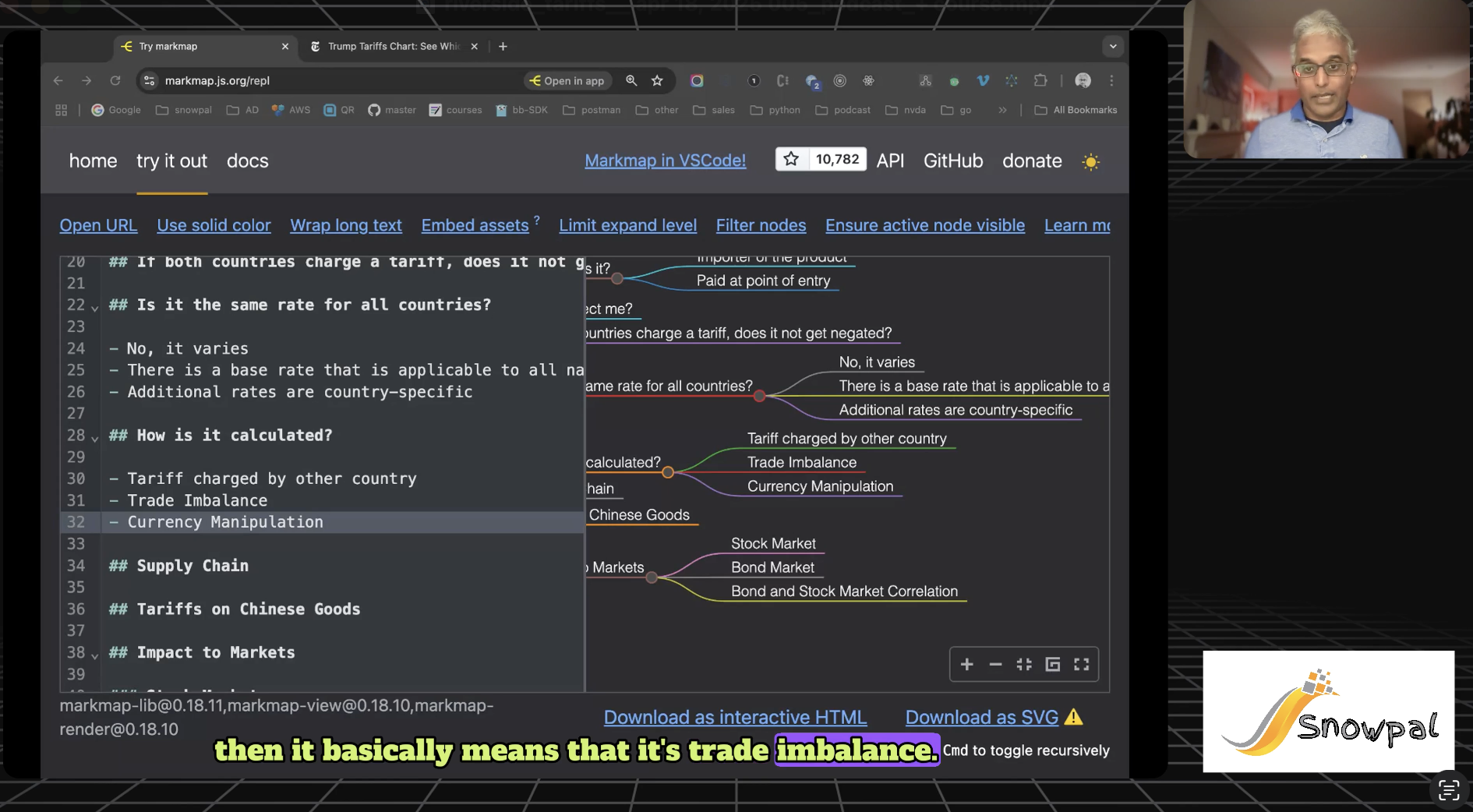Show more bookmarks with the chevron
The width and height of the screenshot is (1473, 812).
point(1002,110)
